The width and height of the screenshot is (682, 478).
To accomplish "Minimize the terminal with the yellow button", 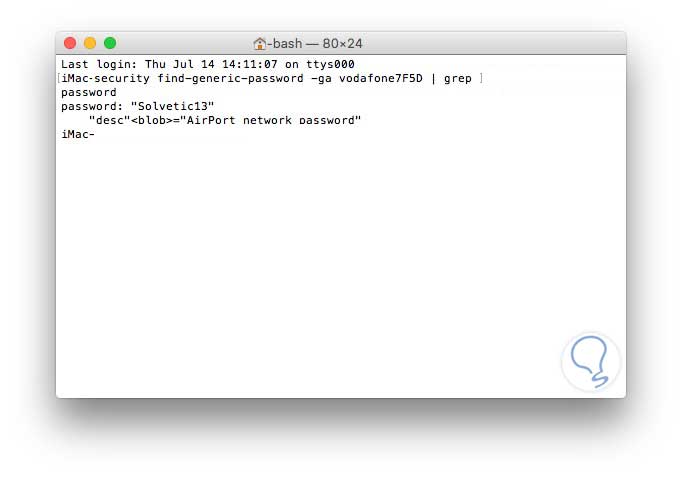I will click(90, 43).
